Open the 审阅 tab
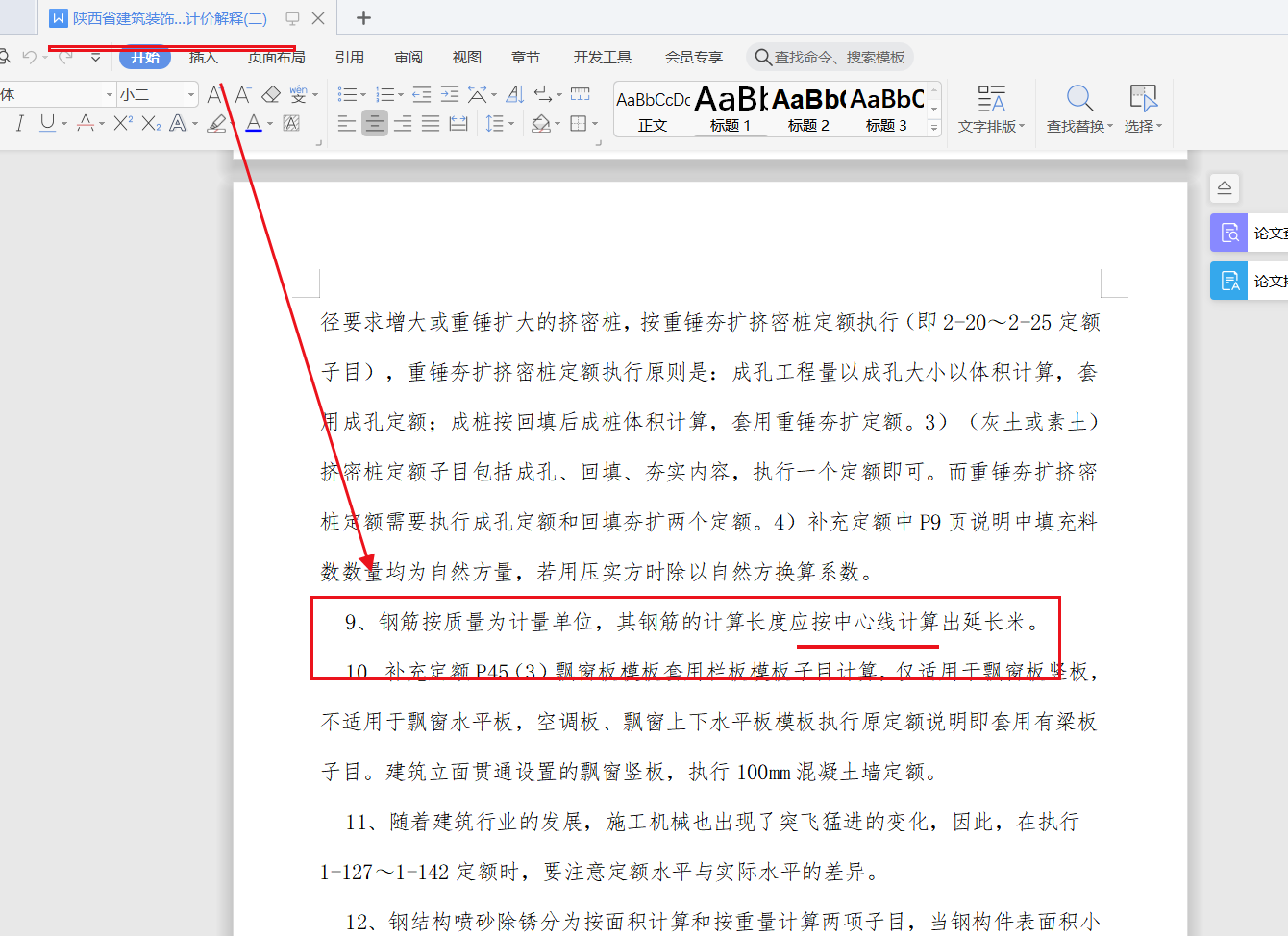 coord(409,58)
